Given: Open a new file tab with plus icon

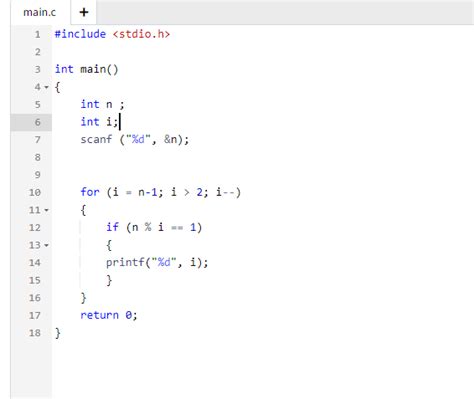Looking at the screenshot, I should tap(84, 12).
